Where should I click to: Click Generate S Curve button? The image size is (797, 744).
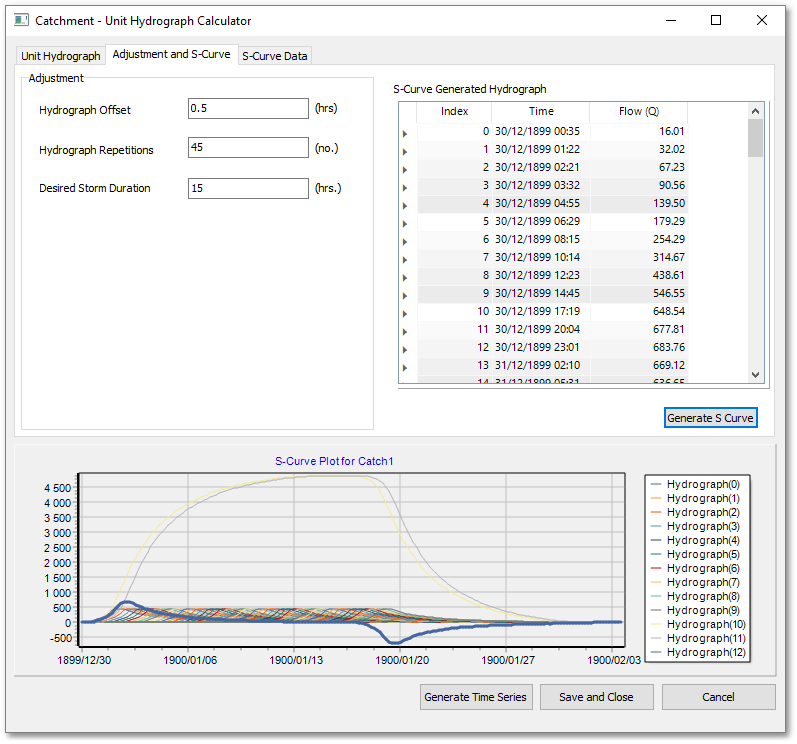point(710,418)
